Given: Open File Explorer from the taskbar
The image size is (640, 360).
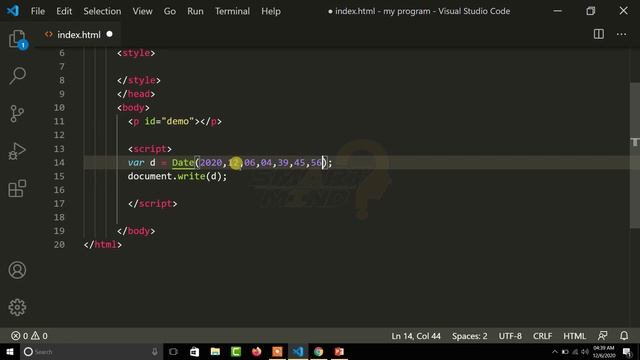Looking at the screenshot, I should [215, 351].
